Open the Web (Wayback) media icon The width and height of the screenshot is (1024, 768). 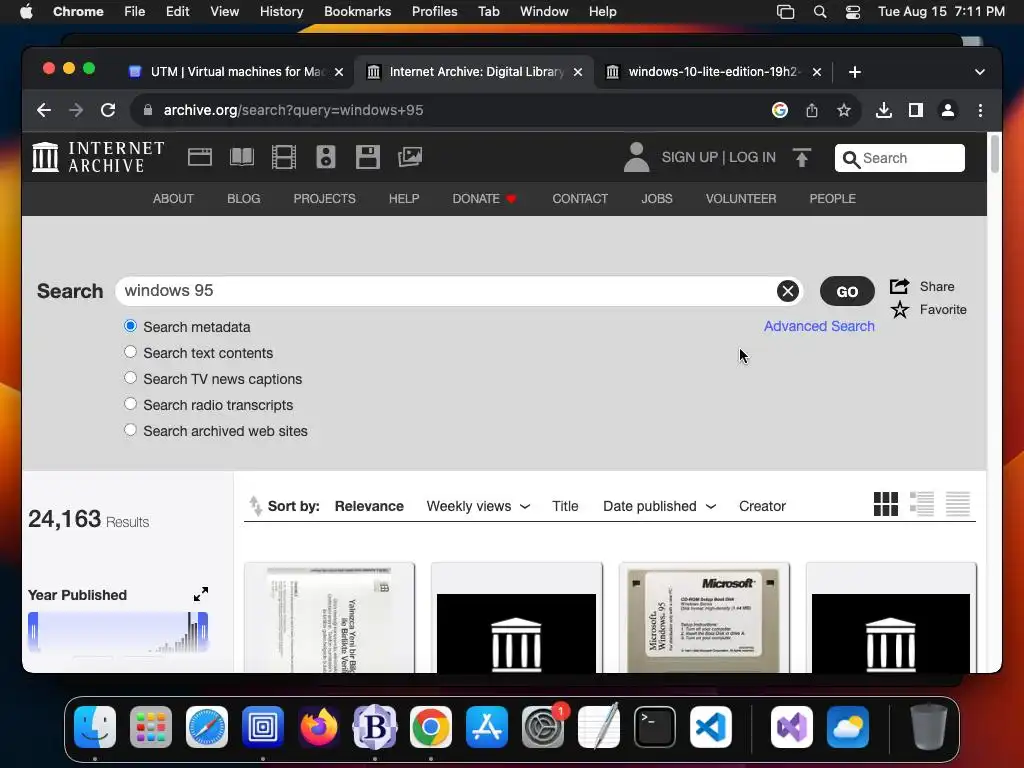[x=200, y=157]
